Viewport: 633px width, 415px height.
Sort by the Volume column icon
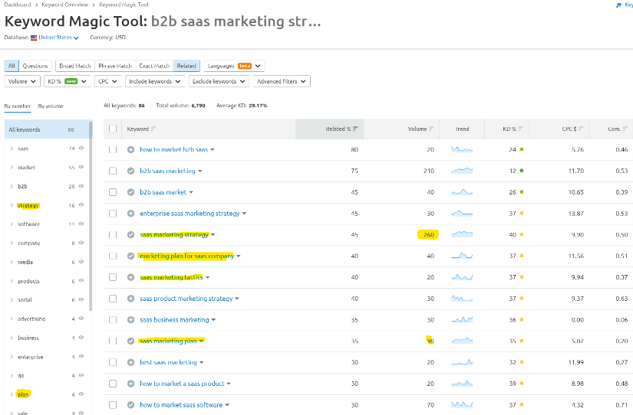coord(431,129)
